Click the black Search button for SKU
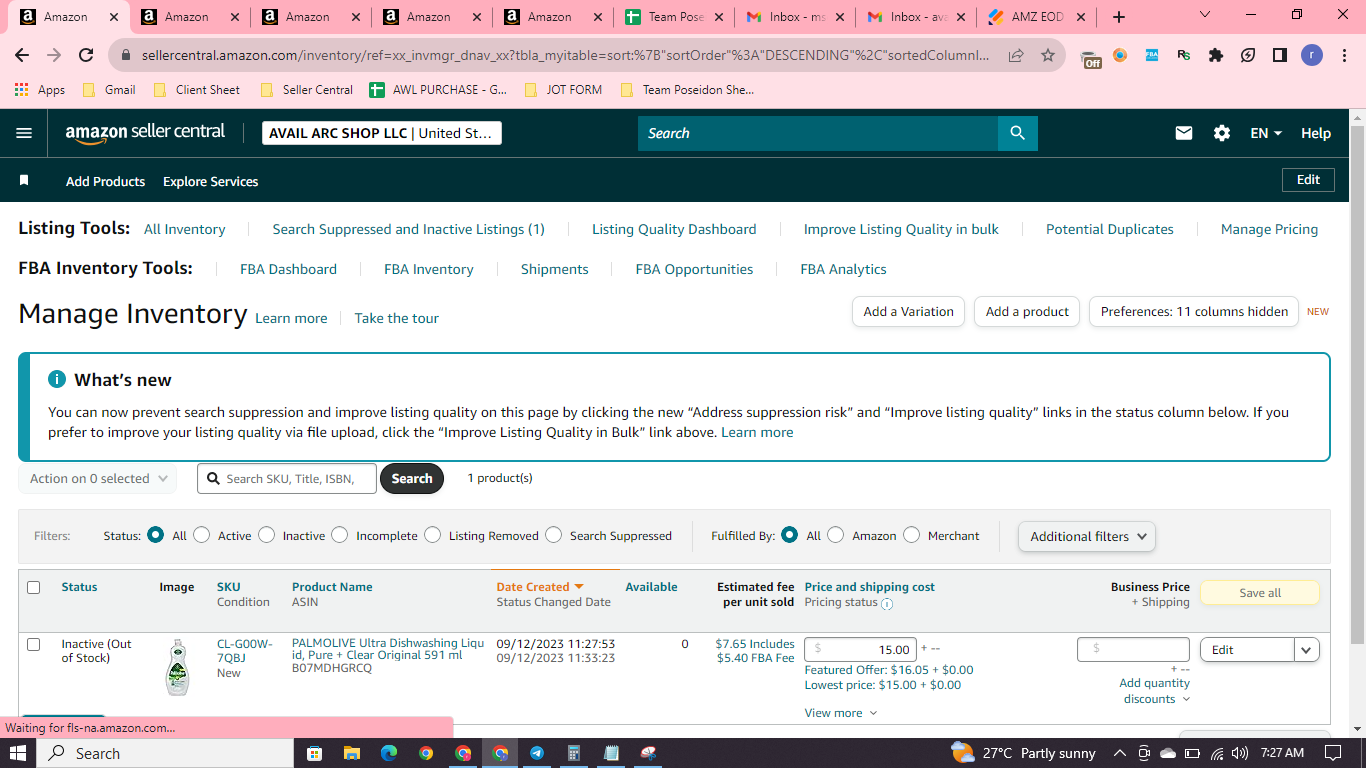 412,479
